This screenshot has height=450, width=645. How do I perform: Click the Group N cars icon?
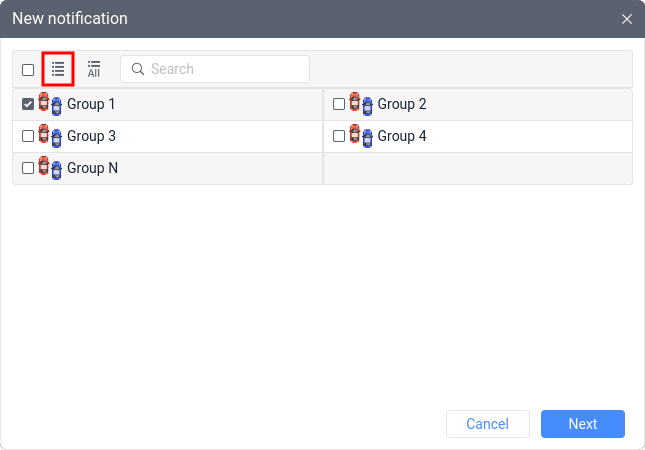[50, 168]
